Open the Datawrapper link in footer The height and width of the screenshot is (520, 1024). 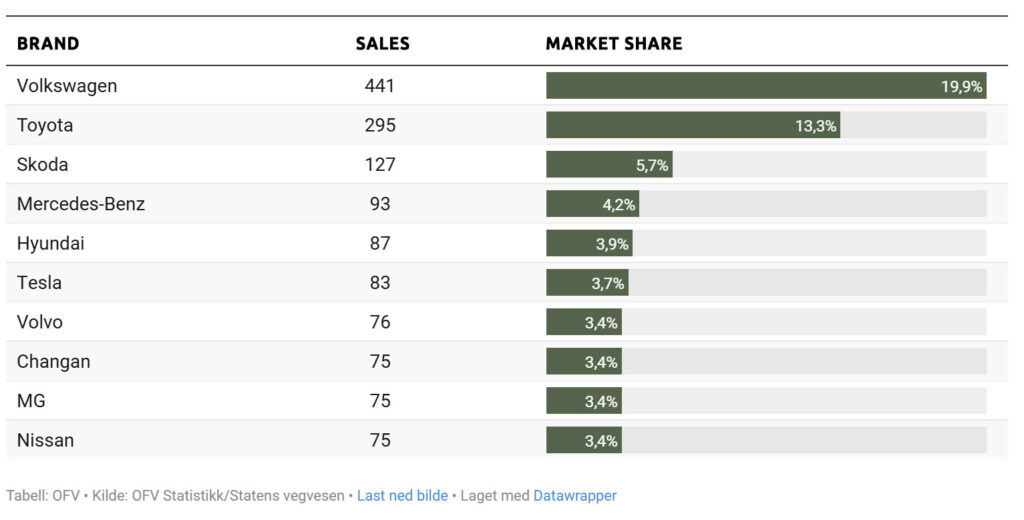point(575,496)
